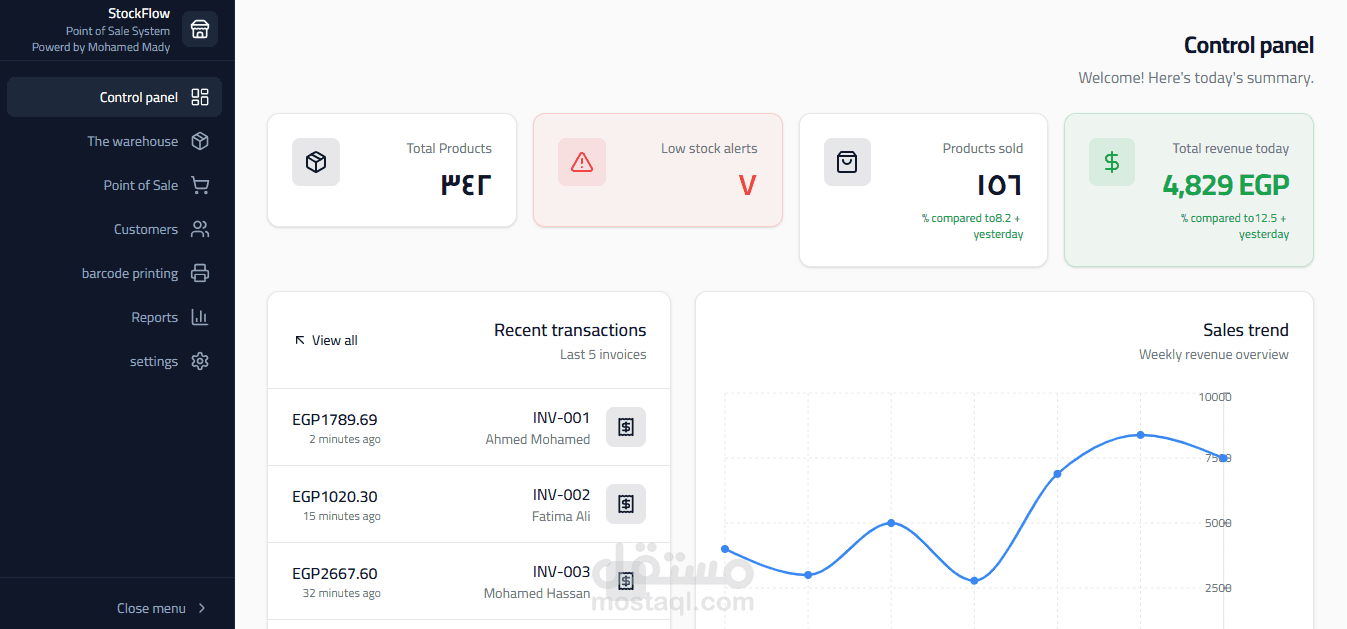
Task: Click the Total revenue dollar icon
Action: pyautogui.click(x=1112, y=161)
